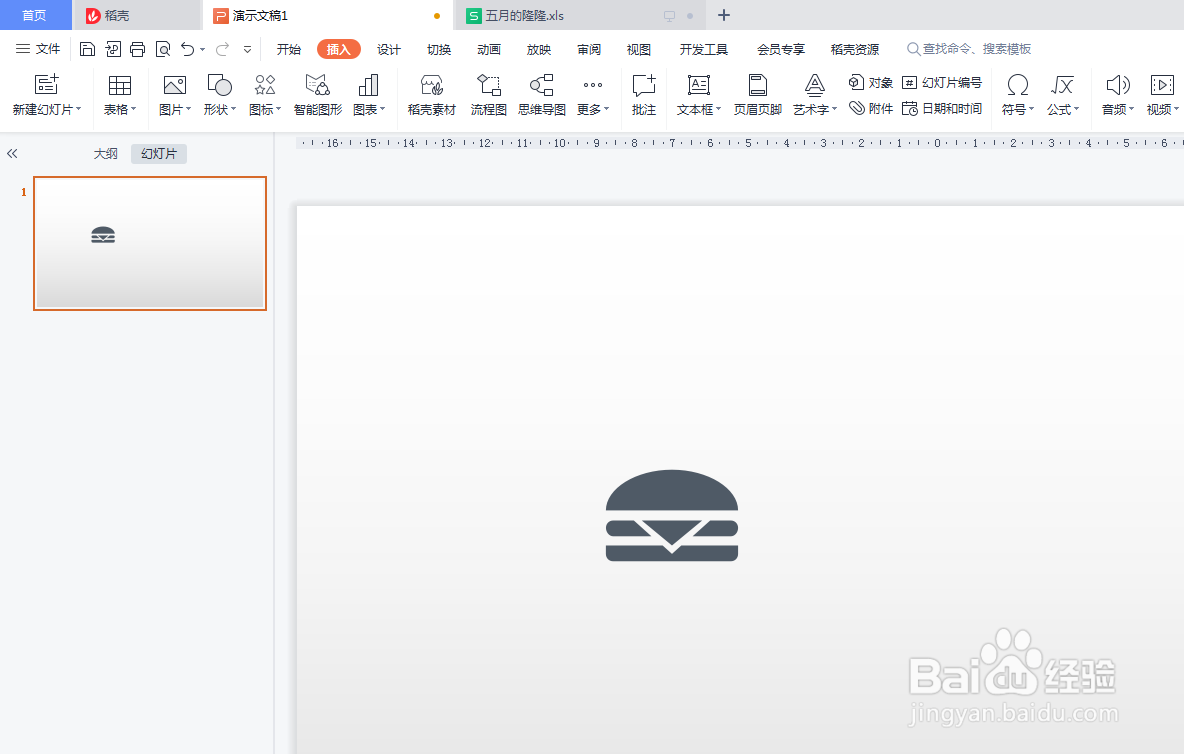Add a Comment (批注)
This screenshot has height=754, width=1184.
644,95
